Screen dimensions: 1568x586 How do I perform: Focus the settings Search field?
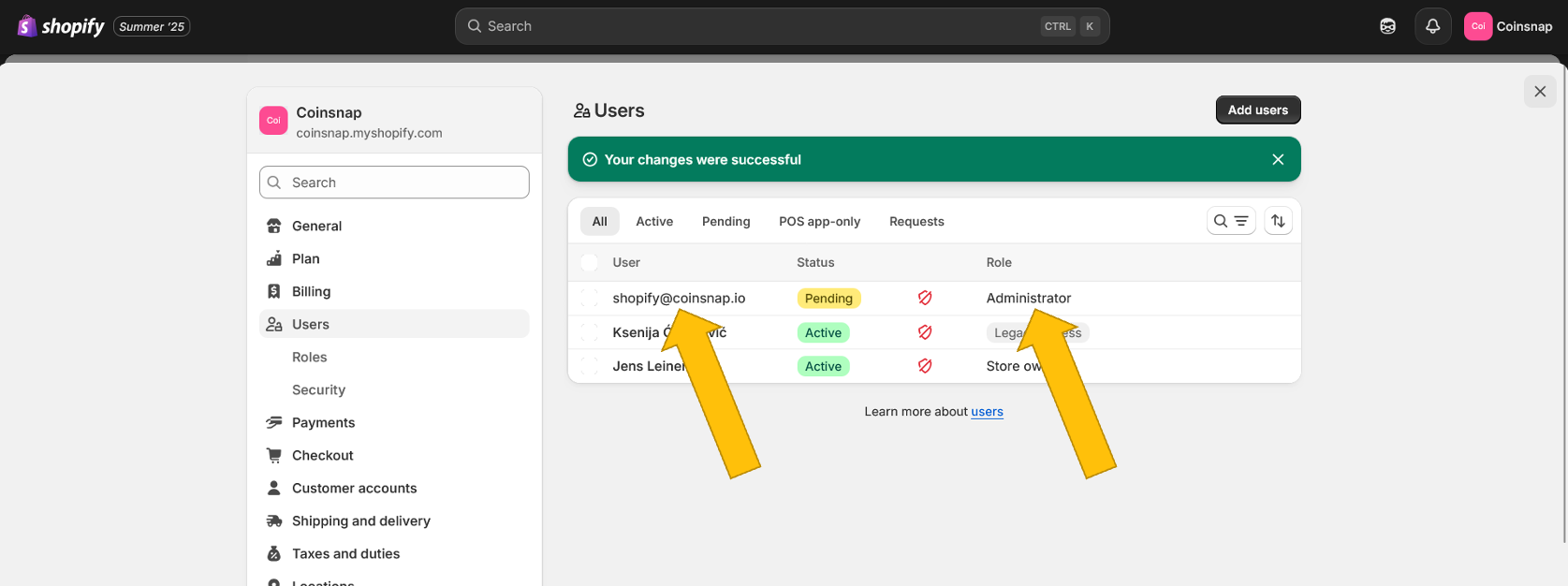coord(394,183)
